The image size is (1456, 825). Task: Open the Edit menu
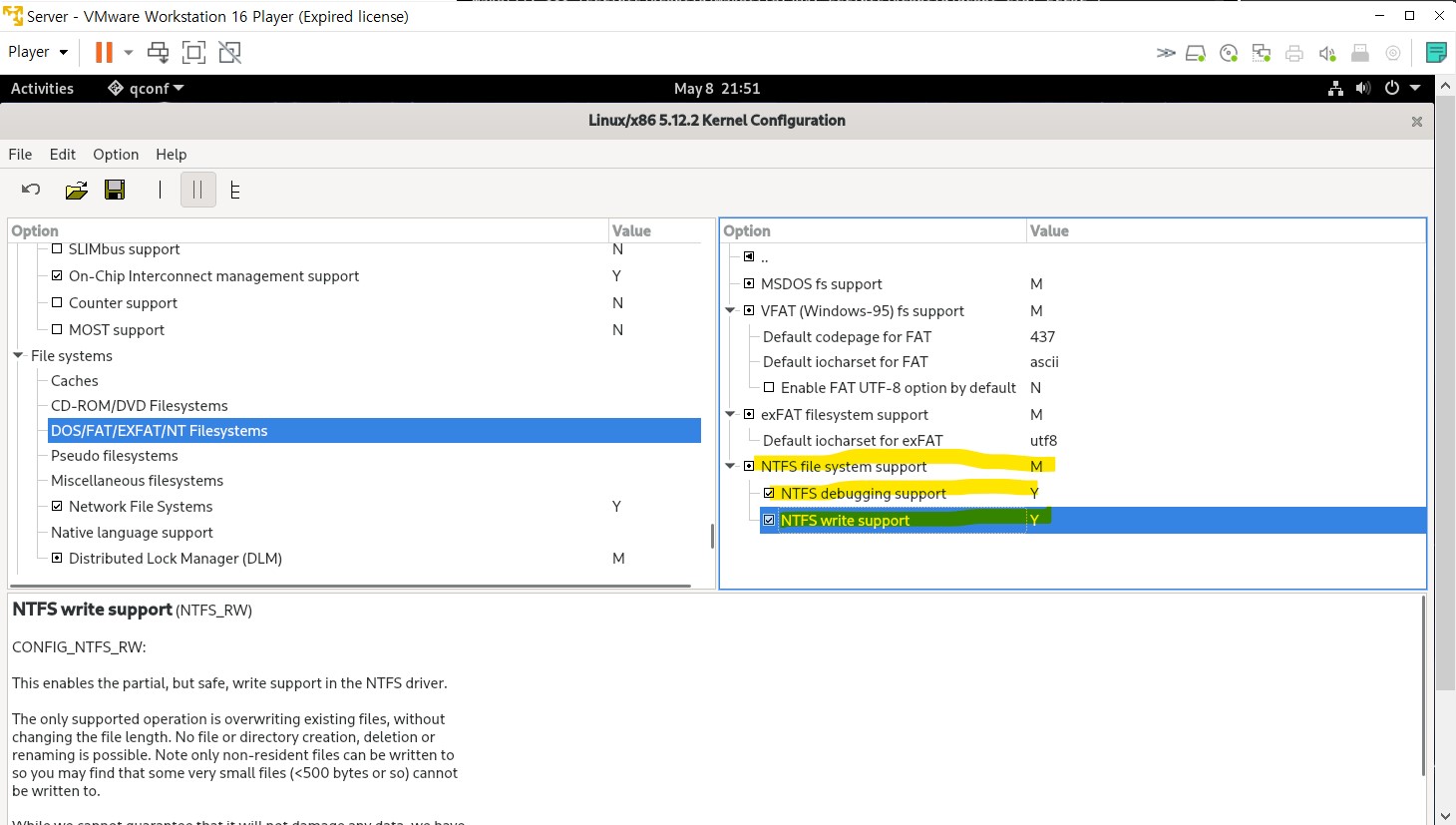point(62,154)
